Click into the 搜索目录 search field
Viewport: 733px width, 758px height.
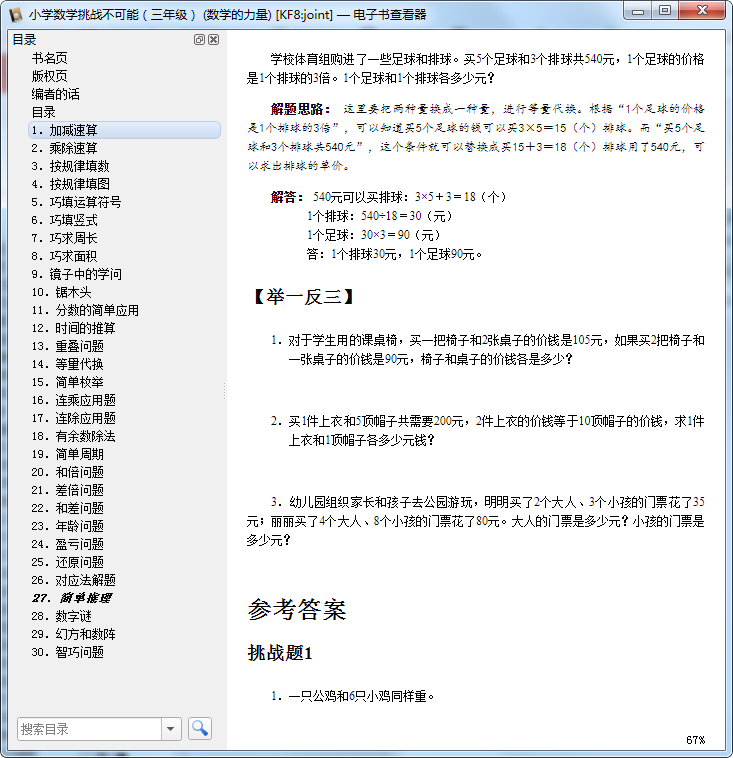(x=89, y=729)
